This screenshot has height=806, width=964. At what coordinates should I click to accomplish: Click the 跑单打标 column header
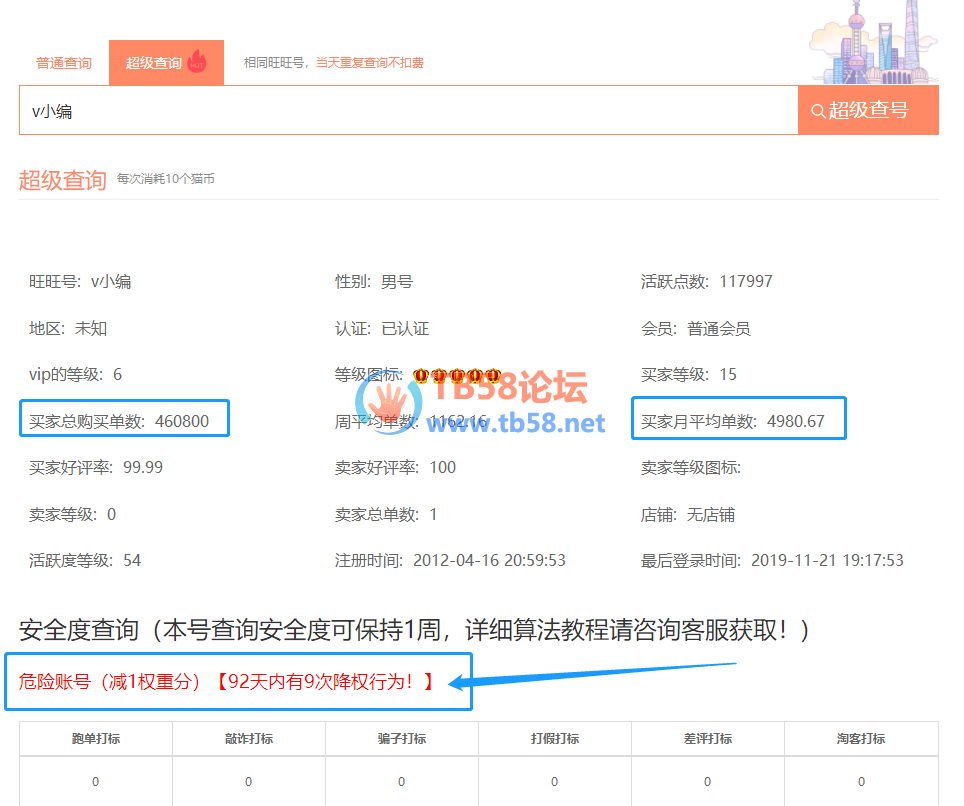point(96,739)
